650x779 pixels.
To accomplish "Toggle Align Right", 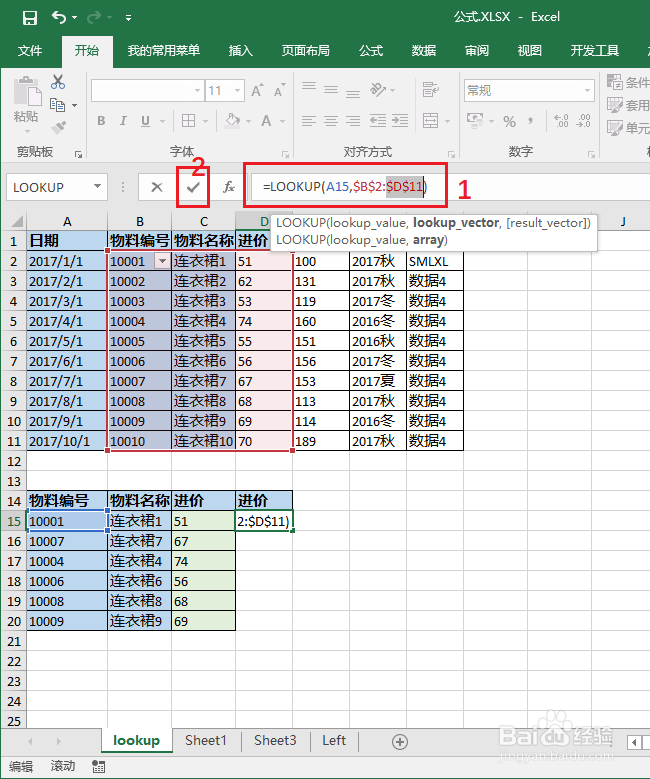I will click(353, 121).
